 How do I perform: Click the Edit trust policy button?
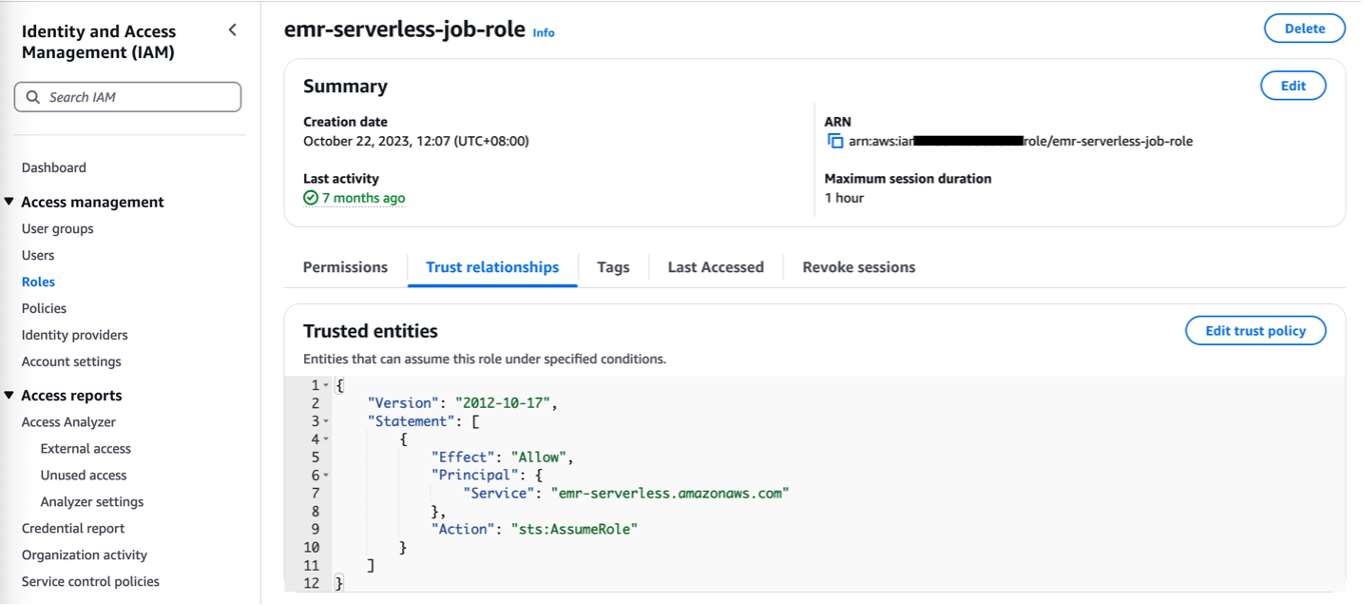(1255, 331)
